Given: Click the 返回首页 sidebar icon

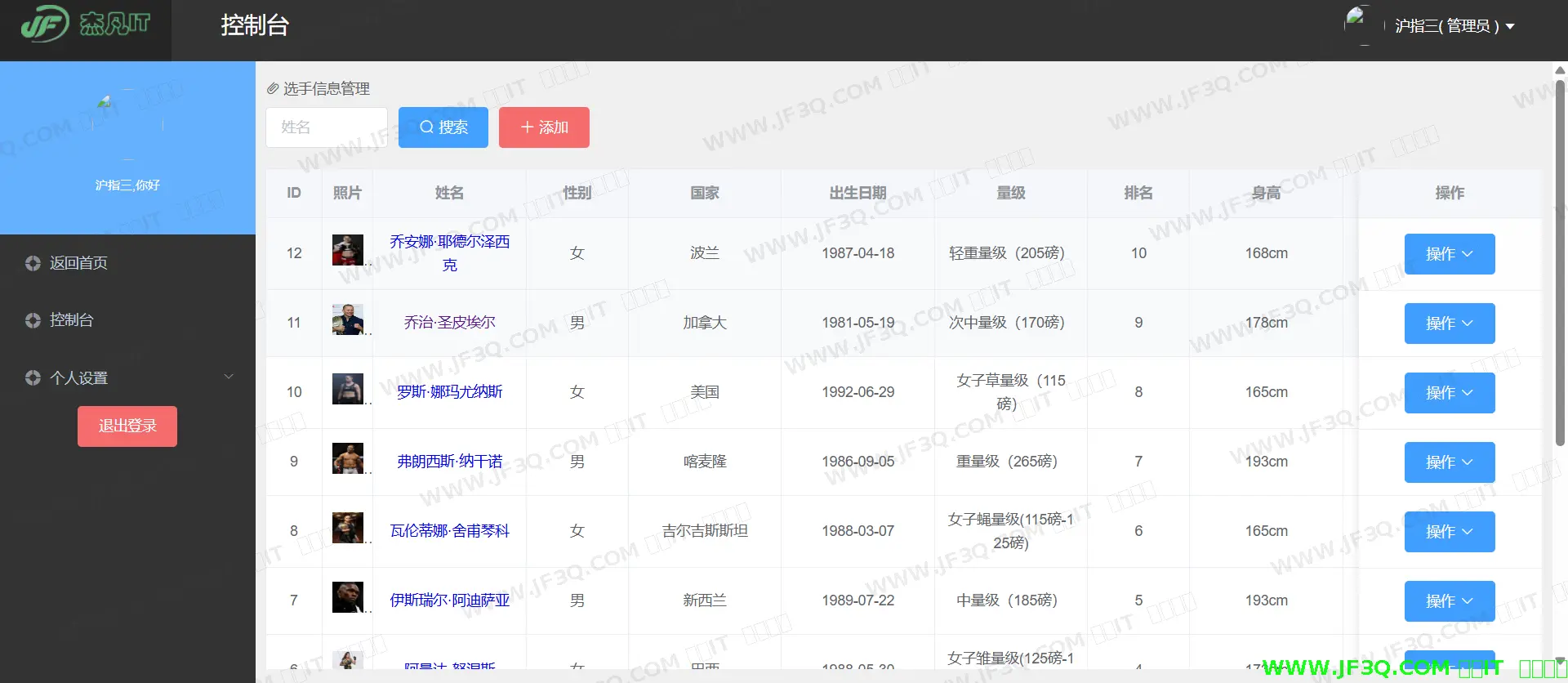Looking at the screenshot, I should [x=33, y=263].
